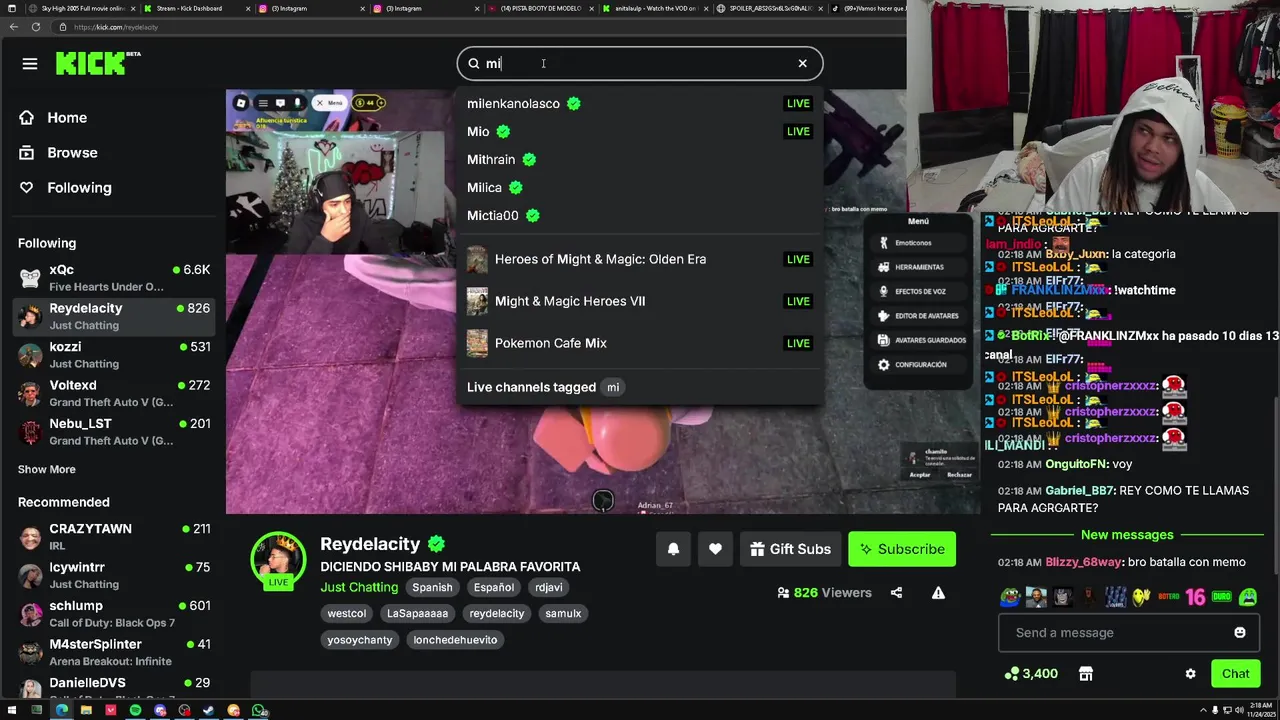Open the Heroes of Might & Magic: Olden Era category
This screenshot has height=720, width=1280.
click(x=640, y=259)
